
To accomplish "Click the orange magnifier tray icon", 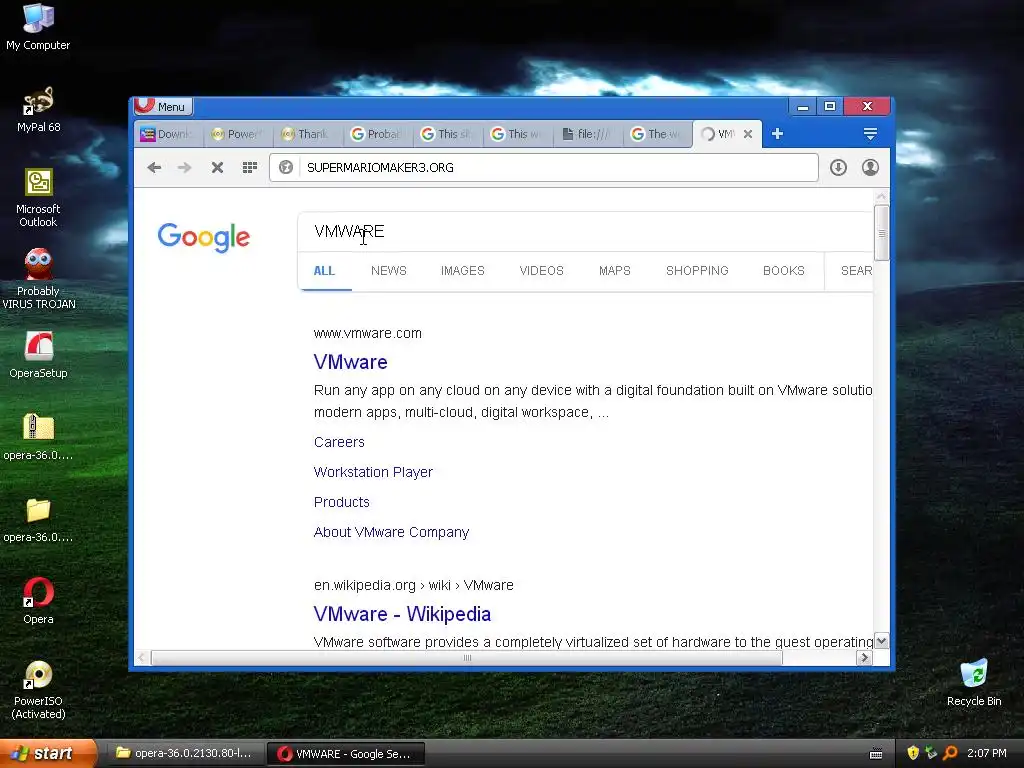I will click(x=950, y=754).
